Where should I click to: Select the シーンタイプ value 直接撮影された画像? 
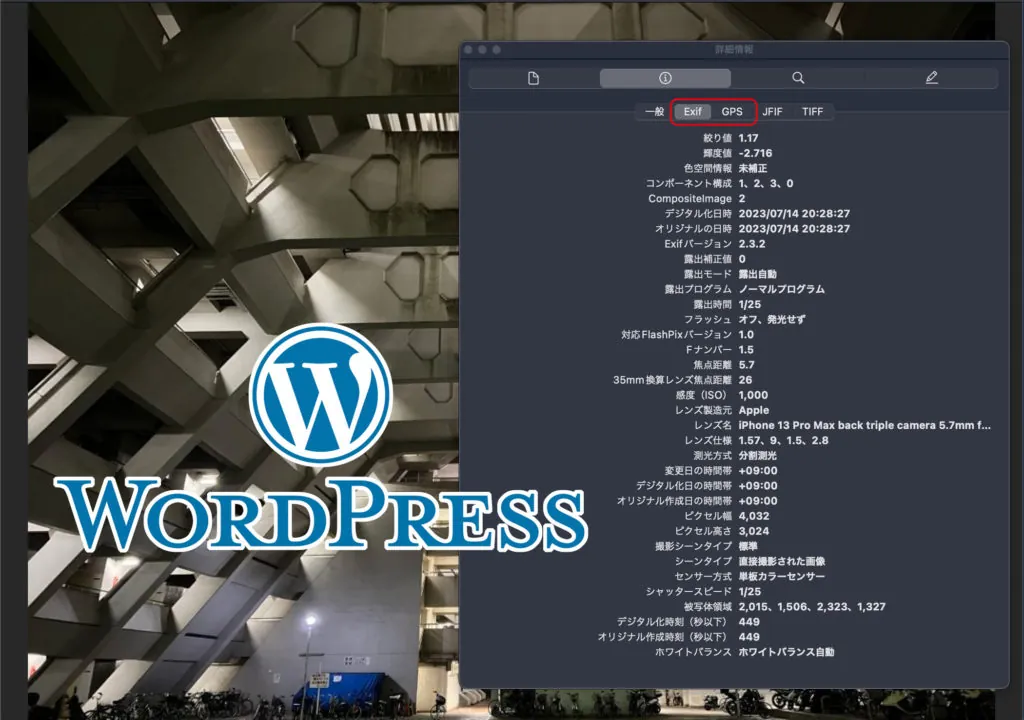tap(782, 561)
